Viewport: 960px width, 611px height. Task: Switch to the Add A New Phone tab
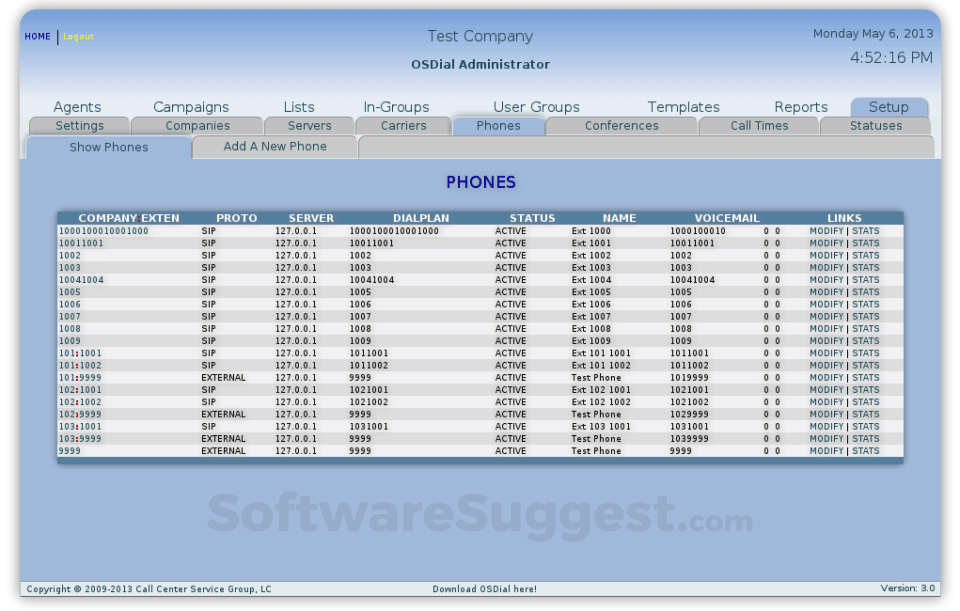(x=274, y=146)
